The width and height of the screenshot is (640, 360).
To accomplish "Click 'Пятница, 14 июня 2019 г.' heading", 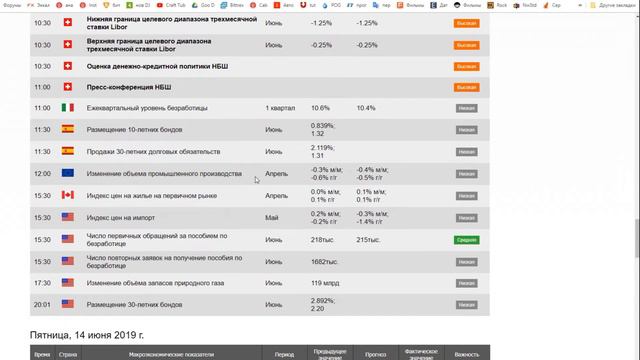I will click(x=87, y=335).
